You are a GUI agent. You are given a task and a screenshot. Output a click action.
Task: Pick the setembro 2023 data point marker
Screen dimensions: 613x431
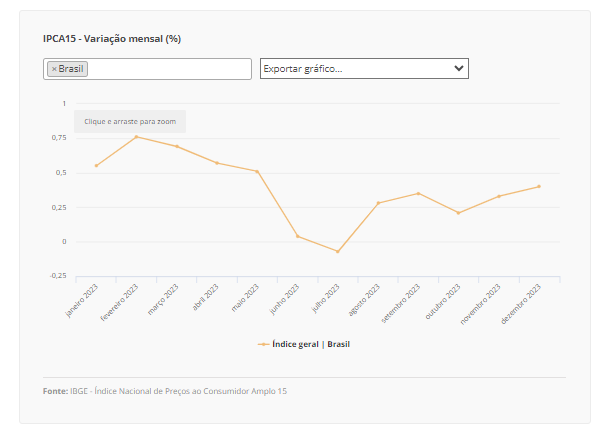[x=419, y=193]
